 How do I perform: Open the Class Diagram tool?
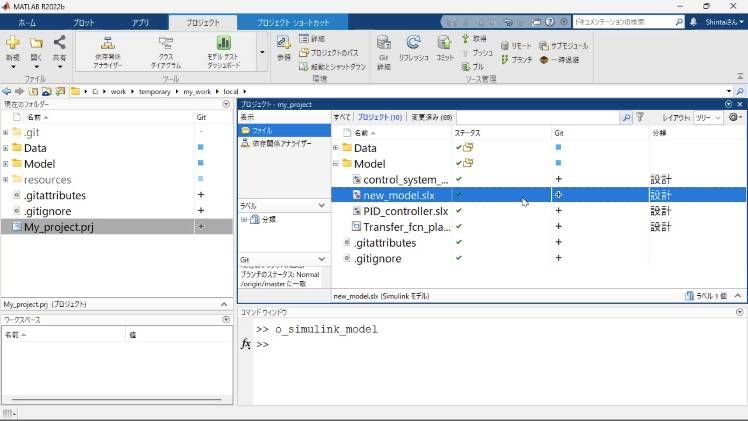[x=166, y=50]
